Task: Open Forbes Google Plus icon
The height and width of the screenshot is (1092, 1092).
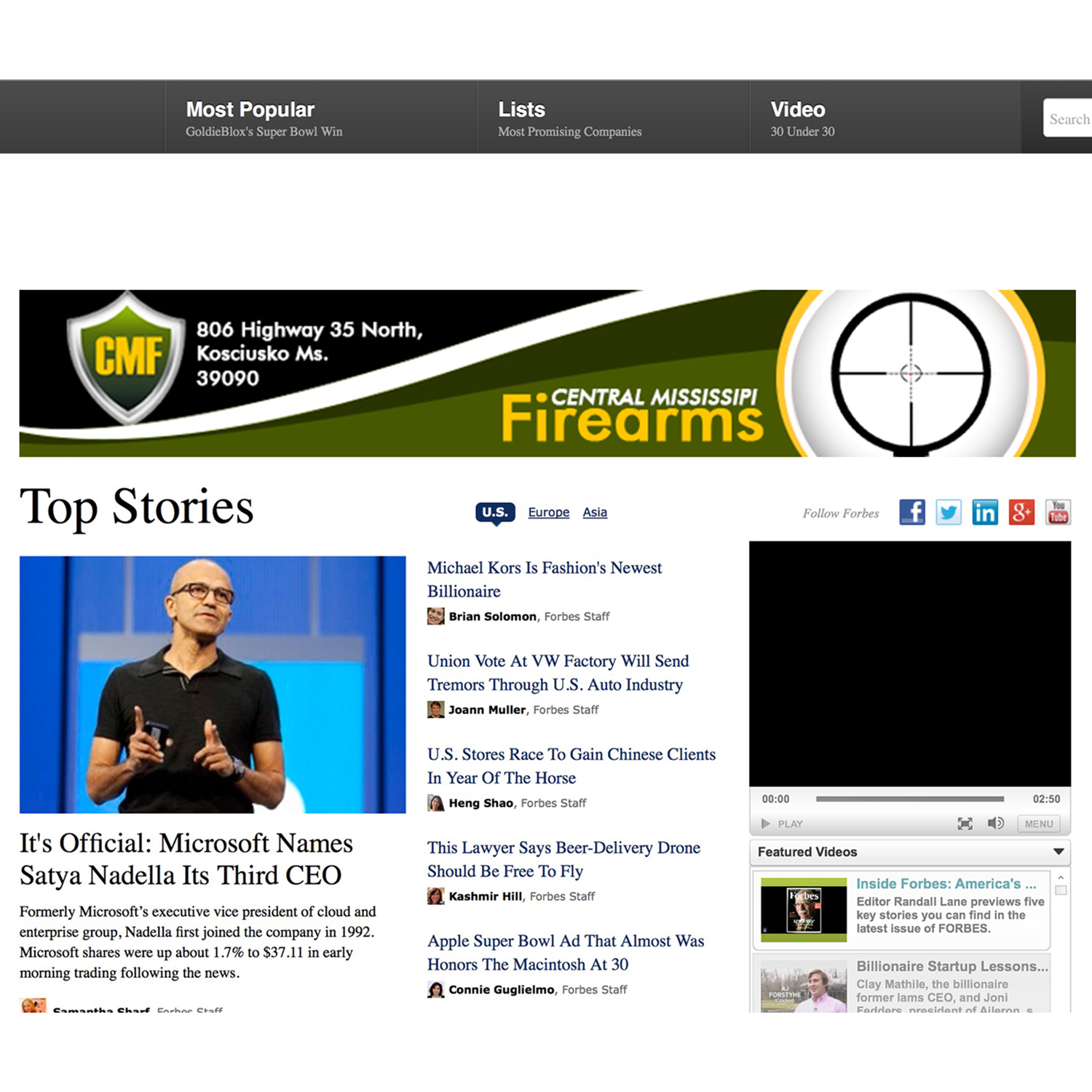Action: tap(1021, 513)
